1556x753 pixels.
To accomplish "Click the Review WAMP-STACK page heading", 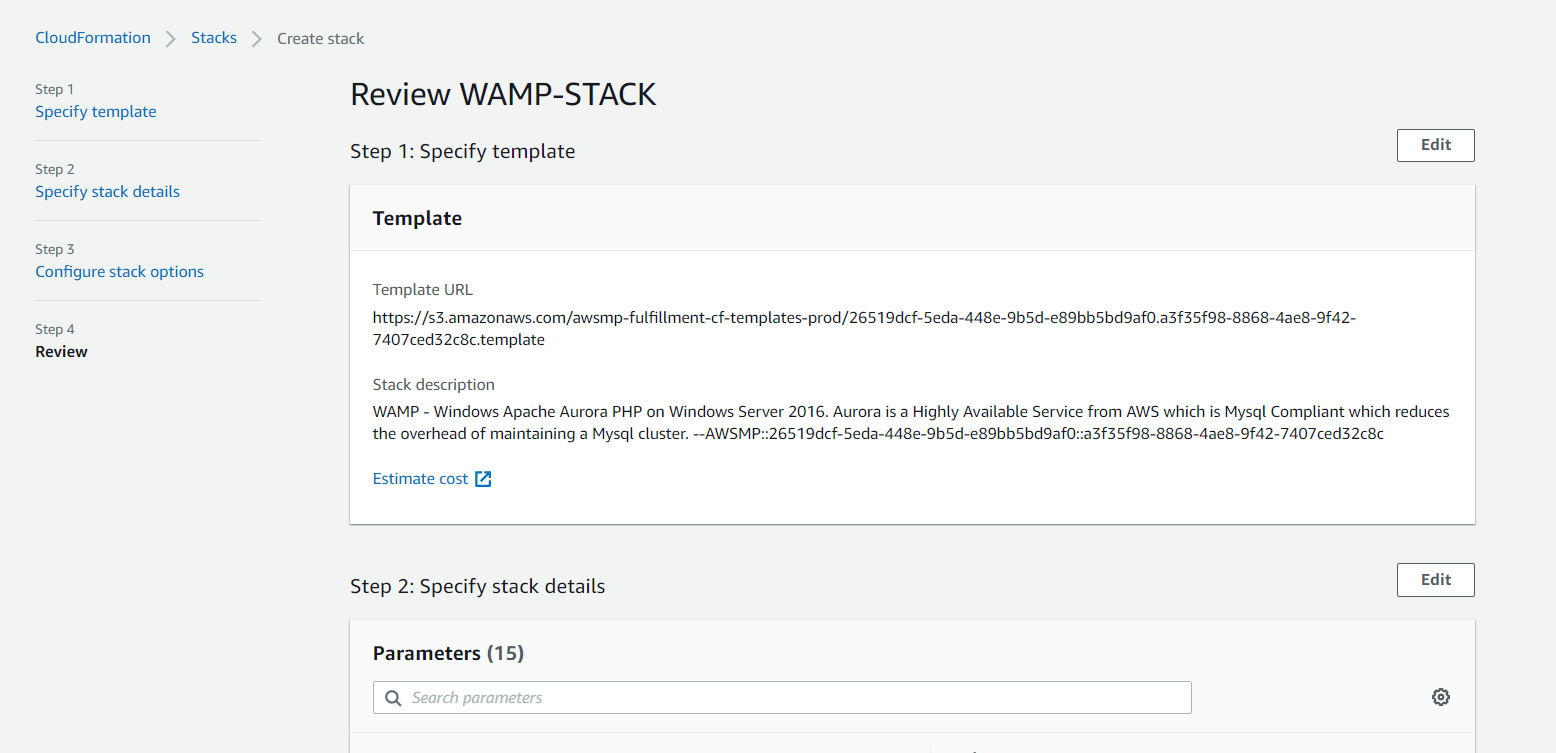I will coord(503,95).
